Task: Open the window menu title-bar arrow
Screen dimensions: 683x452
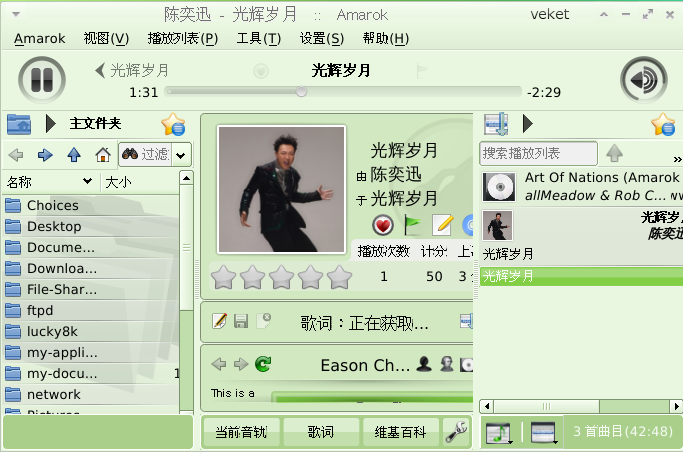Action: point(16,14)
